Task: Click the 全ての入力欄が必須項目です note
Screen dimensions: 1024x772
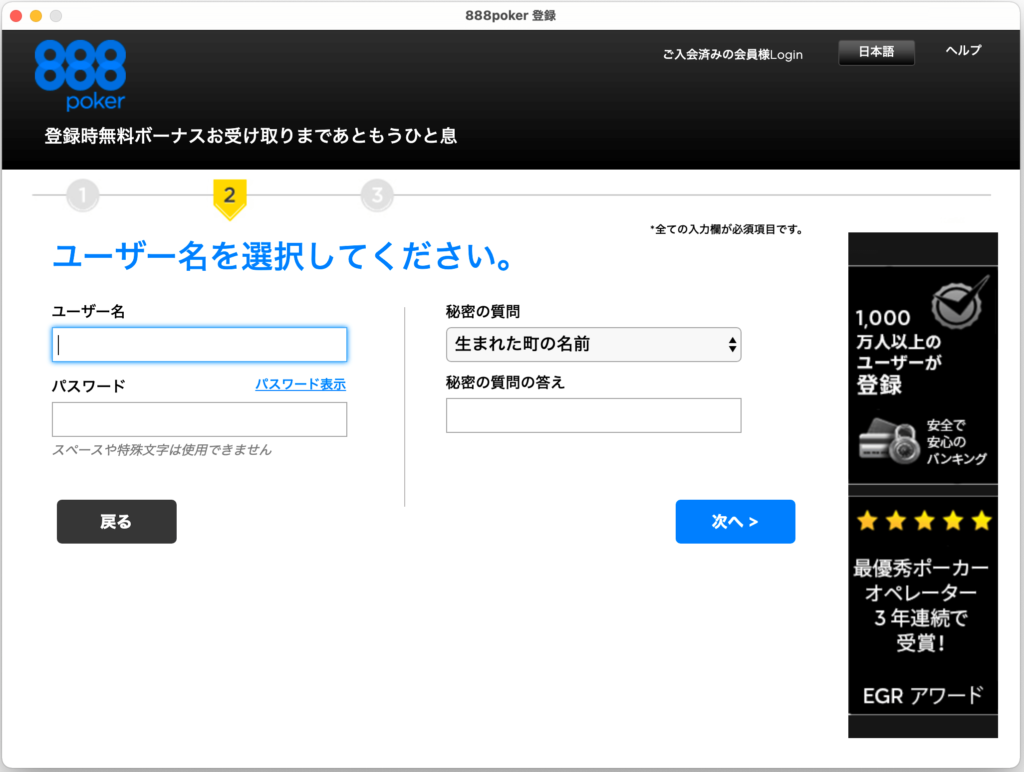Action: pyautogui.click(x=726, y=229)
